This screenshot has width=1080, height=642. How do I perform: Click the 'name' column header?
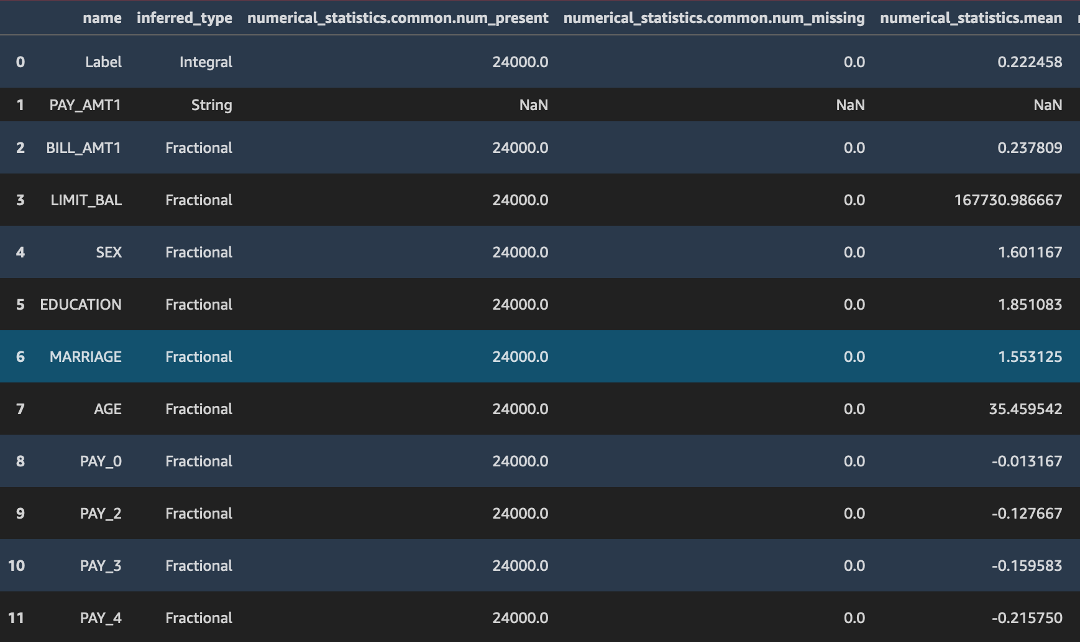tap(101, 18)
